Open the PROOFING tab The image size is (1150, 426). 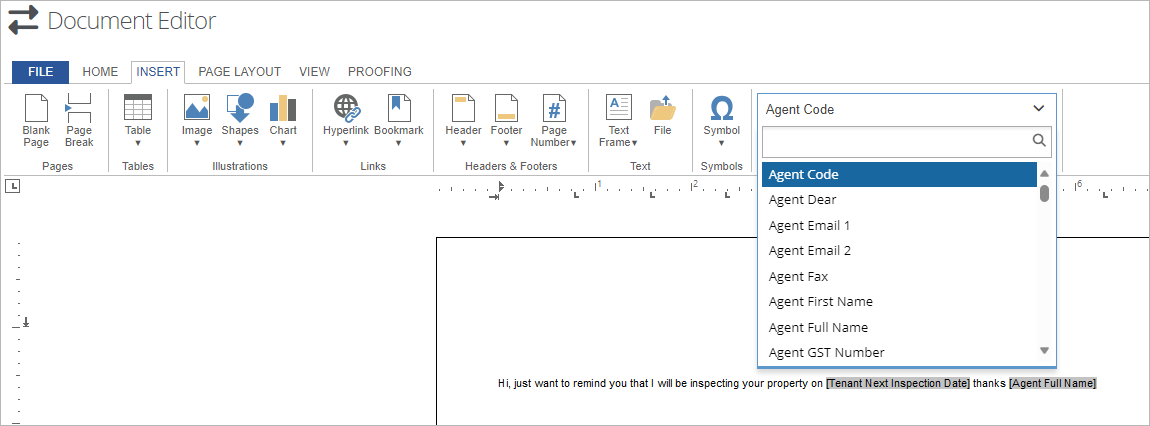[379, 72]
